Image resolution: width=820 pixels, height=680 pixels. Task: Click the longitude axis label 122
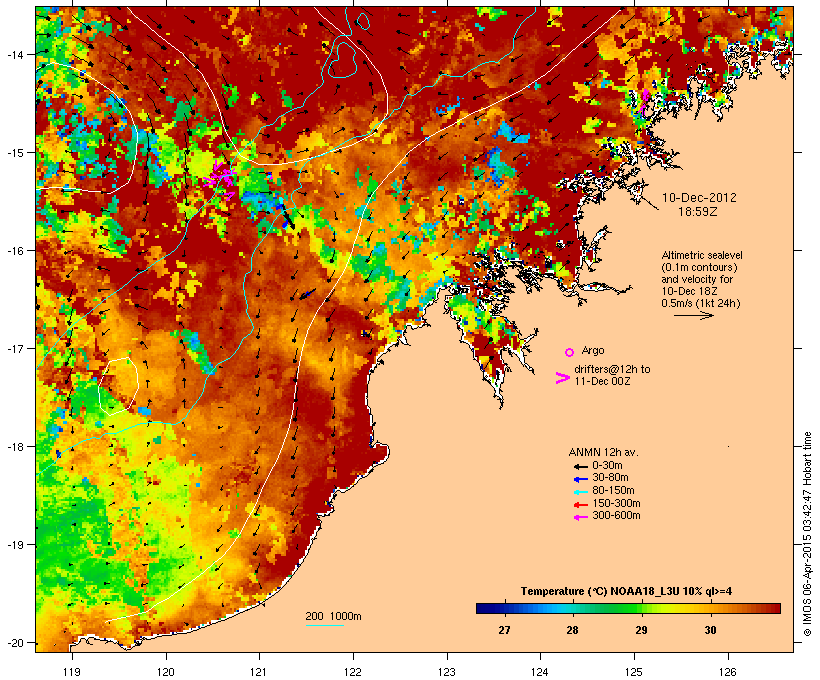pos(352,672)
